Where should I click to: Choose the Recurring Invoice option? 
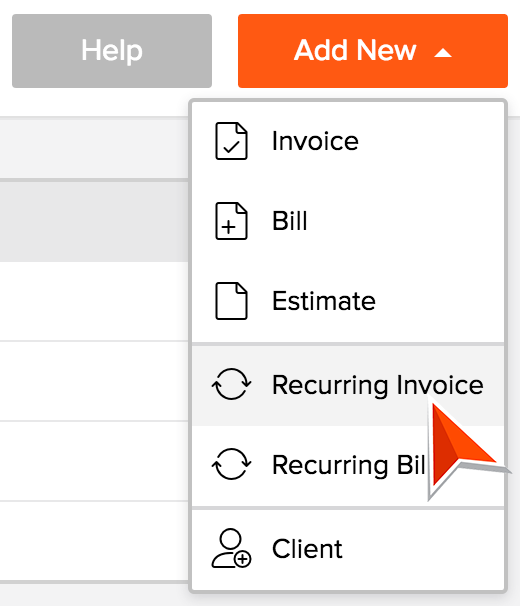(x=348, y=385)
